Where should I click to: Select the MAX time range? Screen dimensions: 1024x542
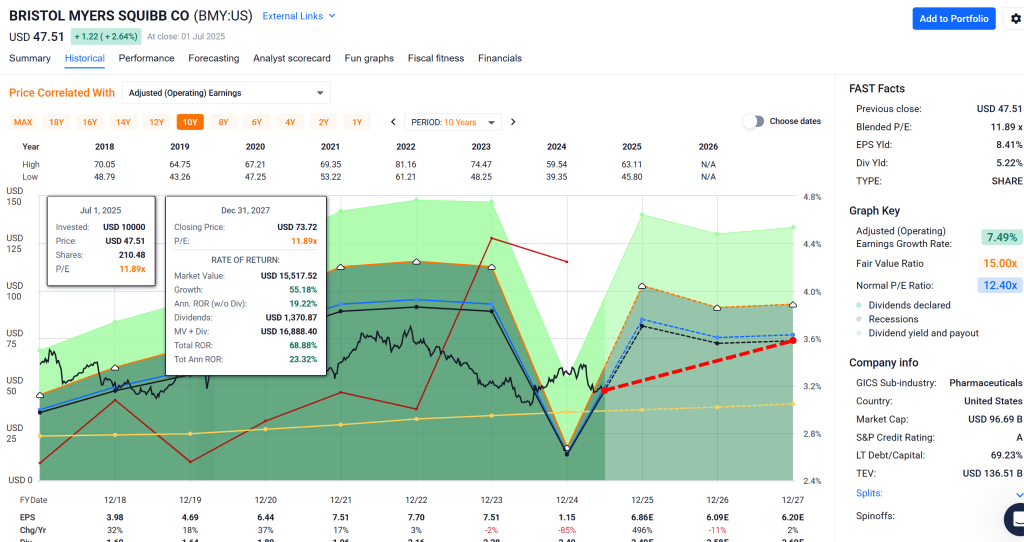23,122
